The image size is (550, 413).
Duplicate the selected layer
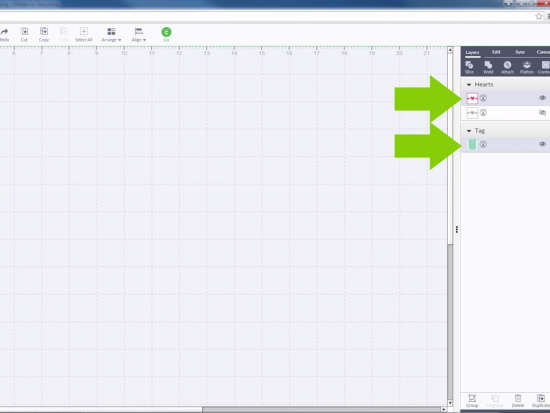(x=541, y=401)
